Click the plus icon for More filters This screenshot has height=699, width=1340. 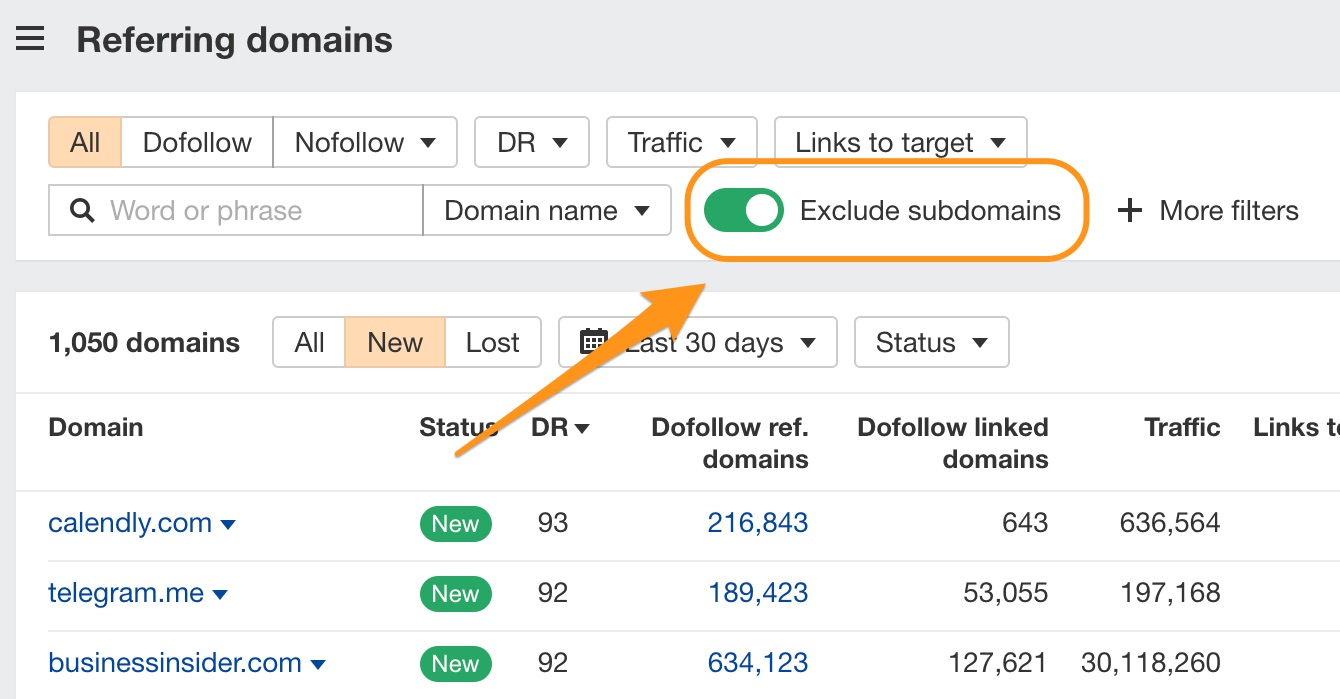1129,211
